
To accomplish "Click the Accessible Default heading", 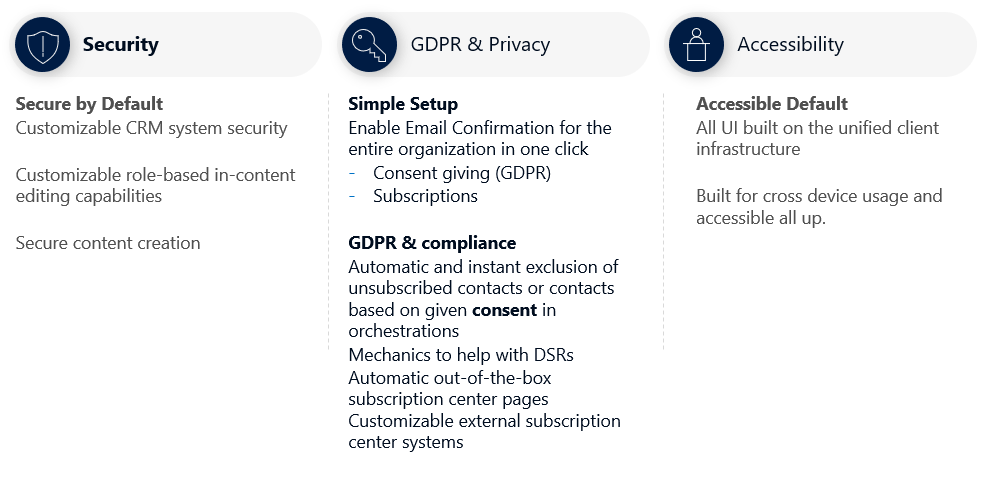I will [772, 104].
